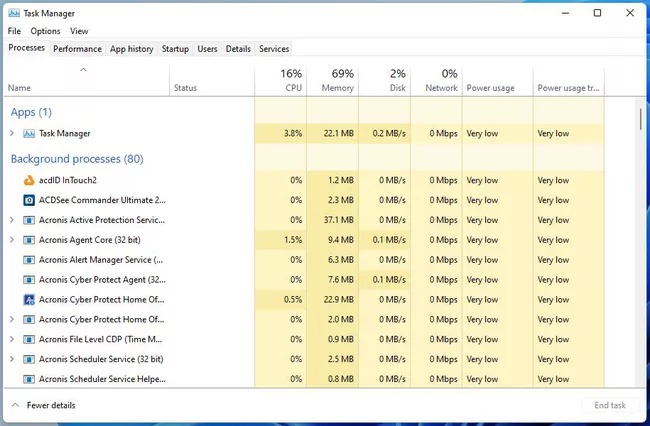Select the Processes tab
Screen dimensions: 650x426
coord(27,48)
